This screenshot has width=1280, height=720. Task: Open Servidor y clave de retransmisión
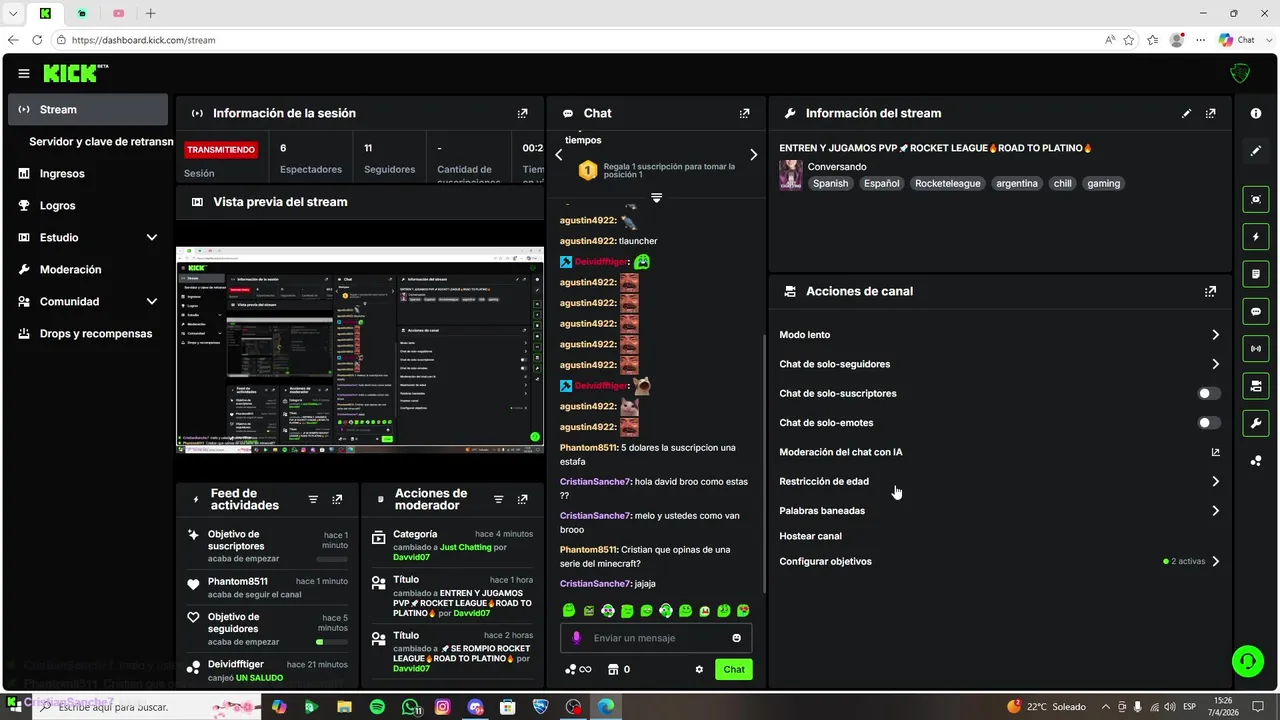[100, 142]
